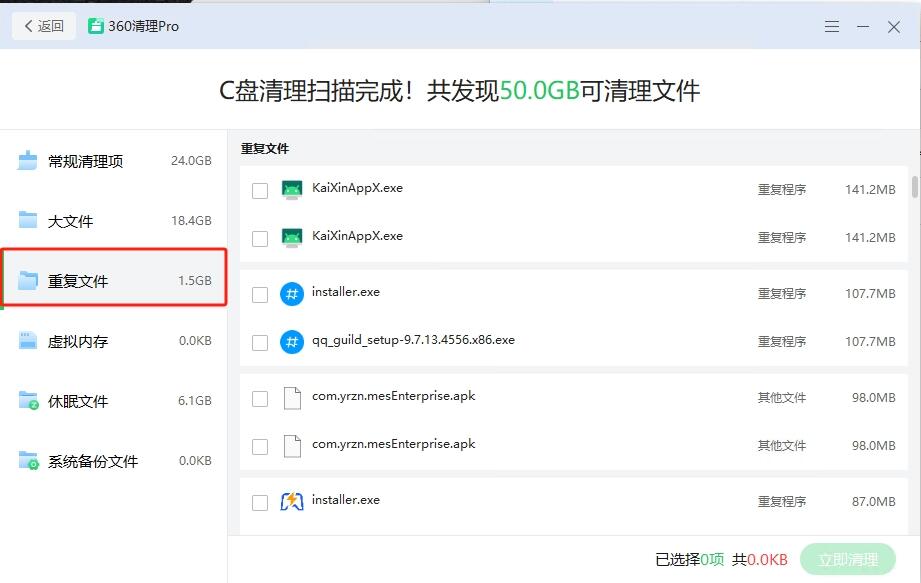
Task: Click the second KaiXinAppX.exe app icon
Action: [292, 238]
